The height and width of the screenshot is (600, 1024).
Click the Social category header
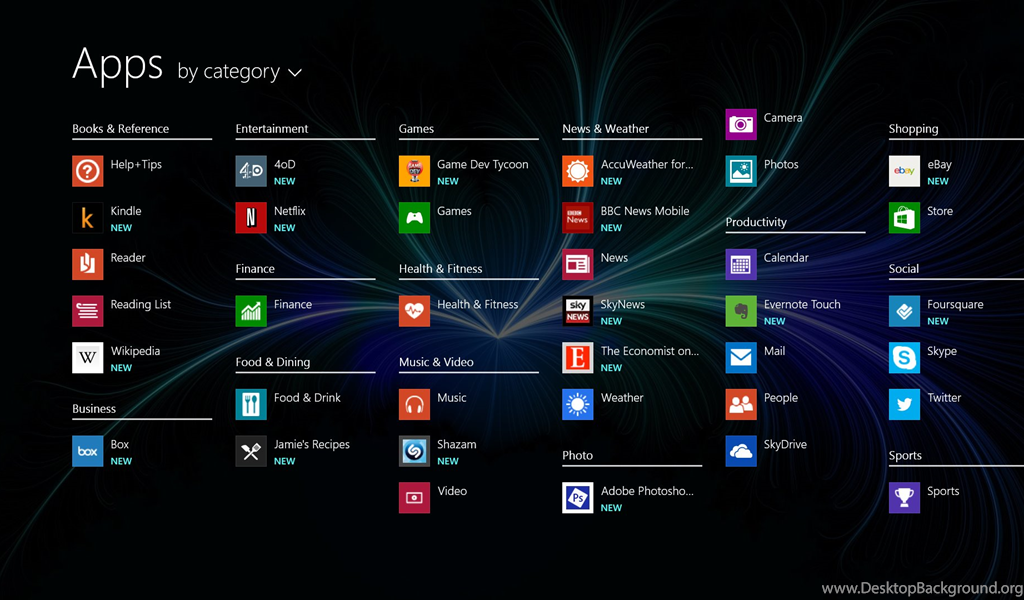click(903, 269)
